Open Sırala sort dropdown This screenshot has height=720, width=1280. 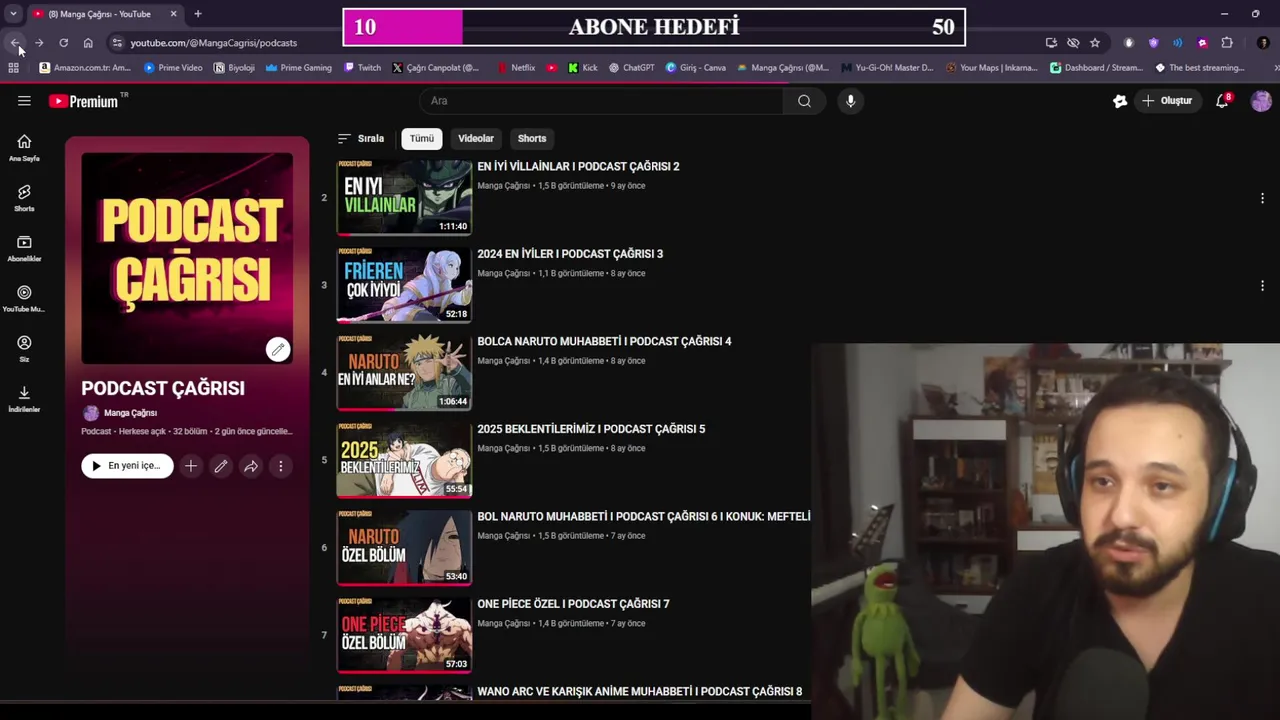[361, 139]
